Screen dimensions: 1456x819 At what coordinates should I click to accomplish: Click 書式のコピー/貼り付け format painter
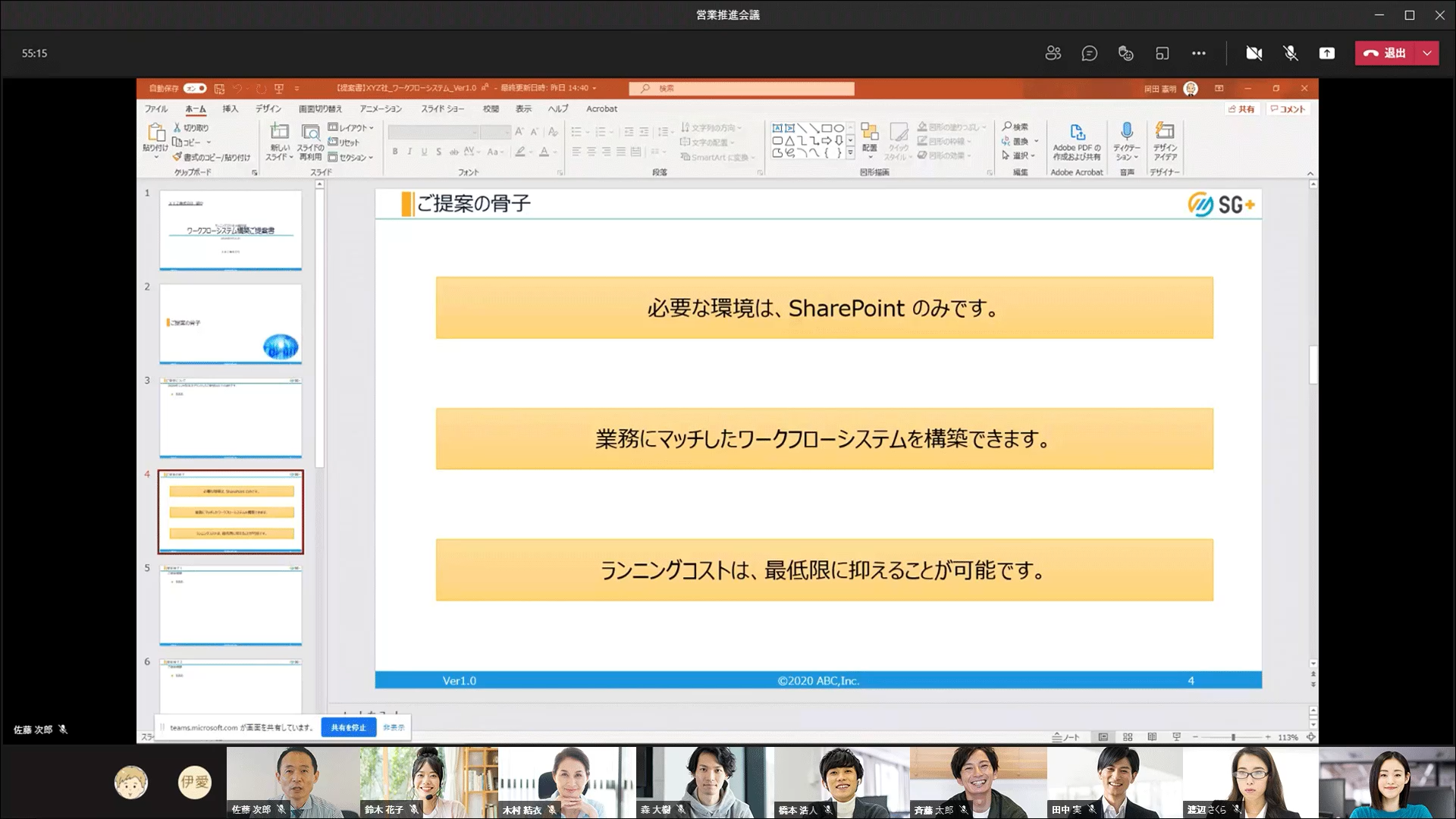[211, 157]
